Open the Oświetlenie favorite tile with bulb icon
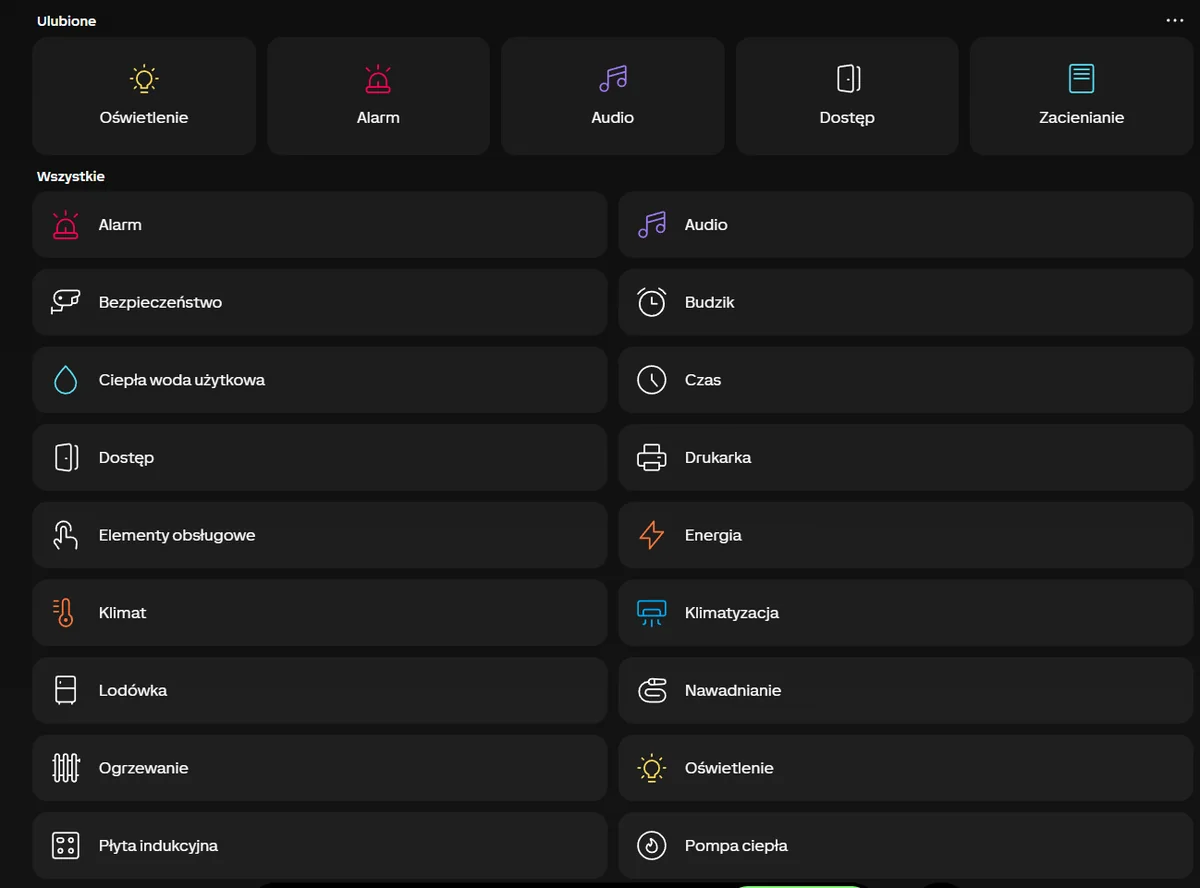The height and width of the screenshot is (888, 1200). [144, 96]
